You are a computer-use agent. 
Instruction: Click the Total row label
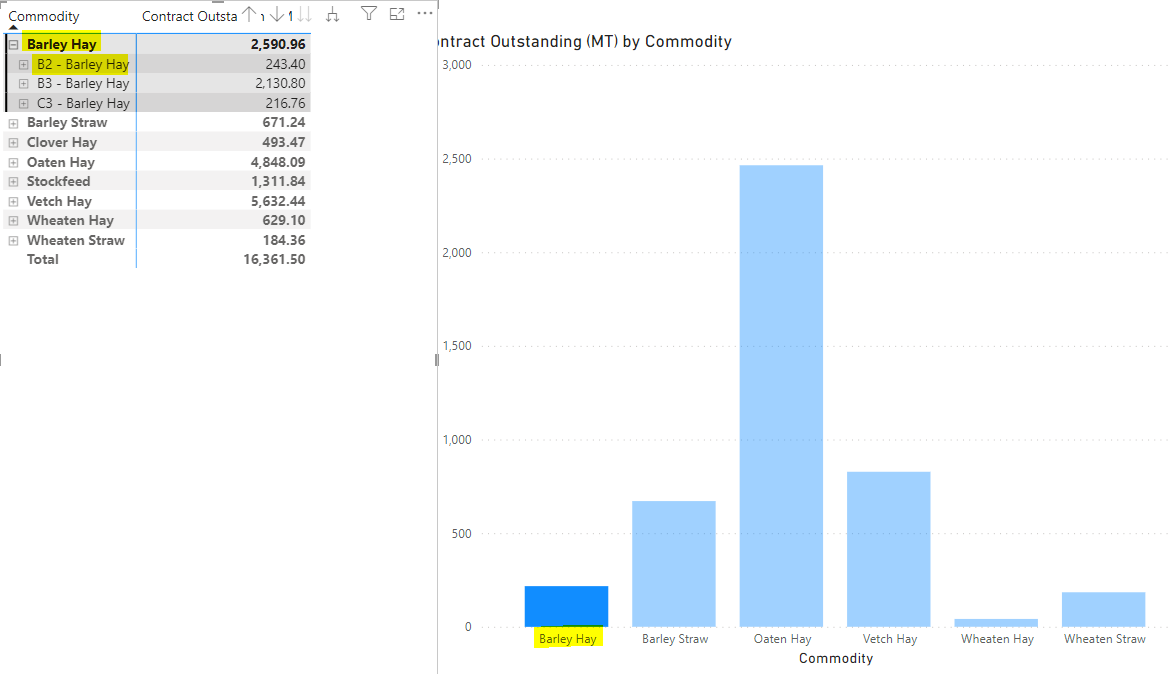click(43, 259)
